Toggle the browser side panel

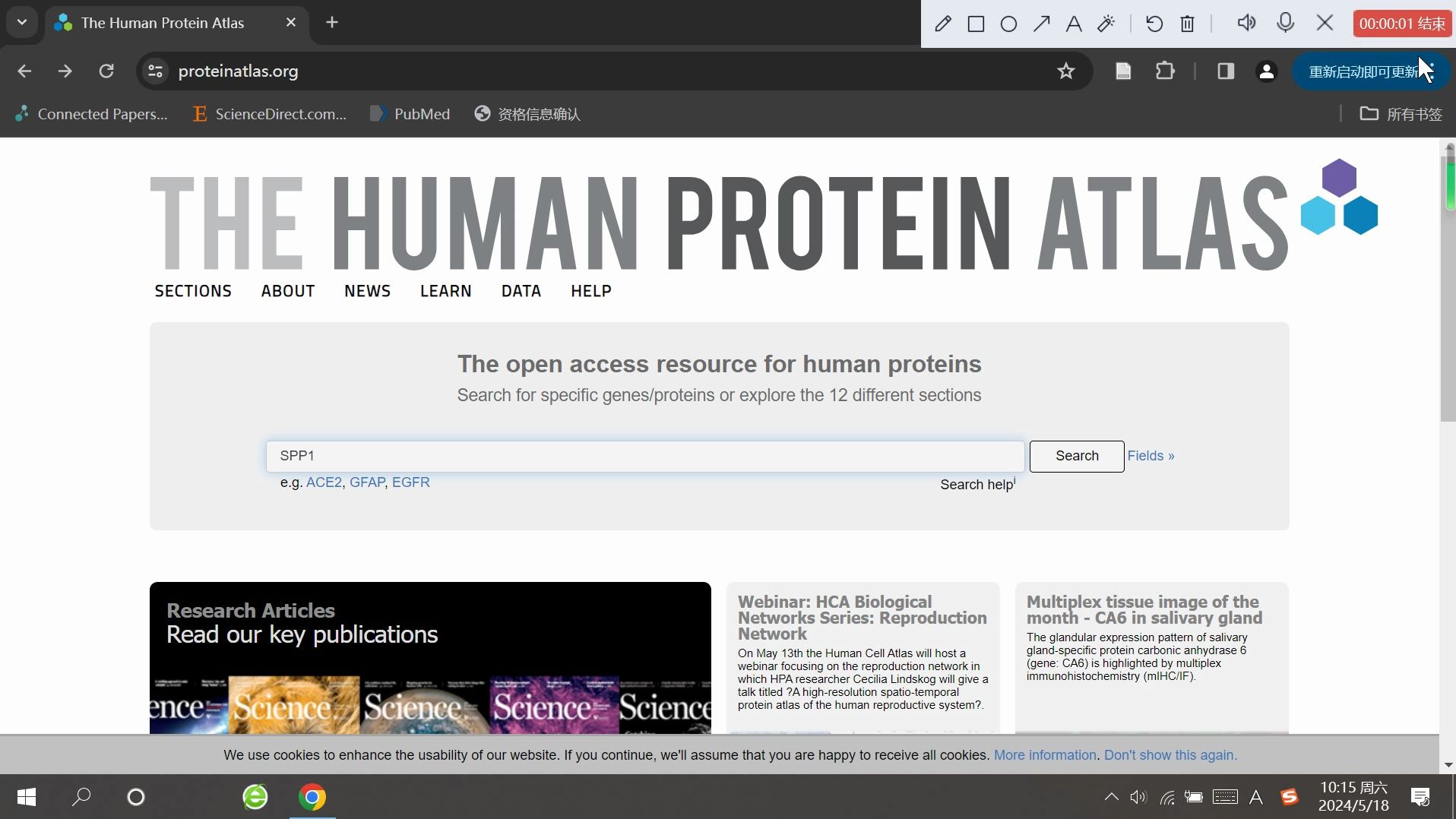tap(1226, 71)
